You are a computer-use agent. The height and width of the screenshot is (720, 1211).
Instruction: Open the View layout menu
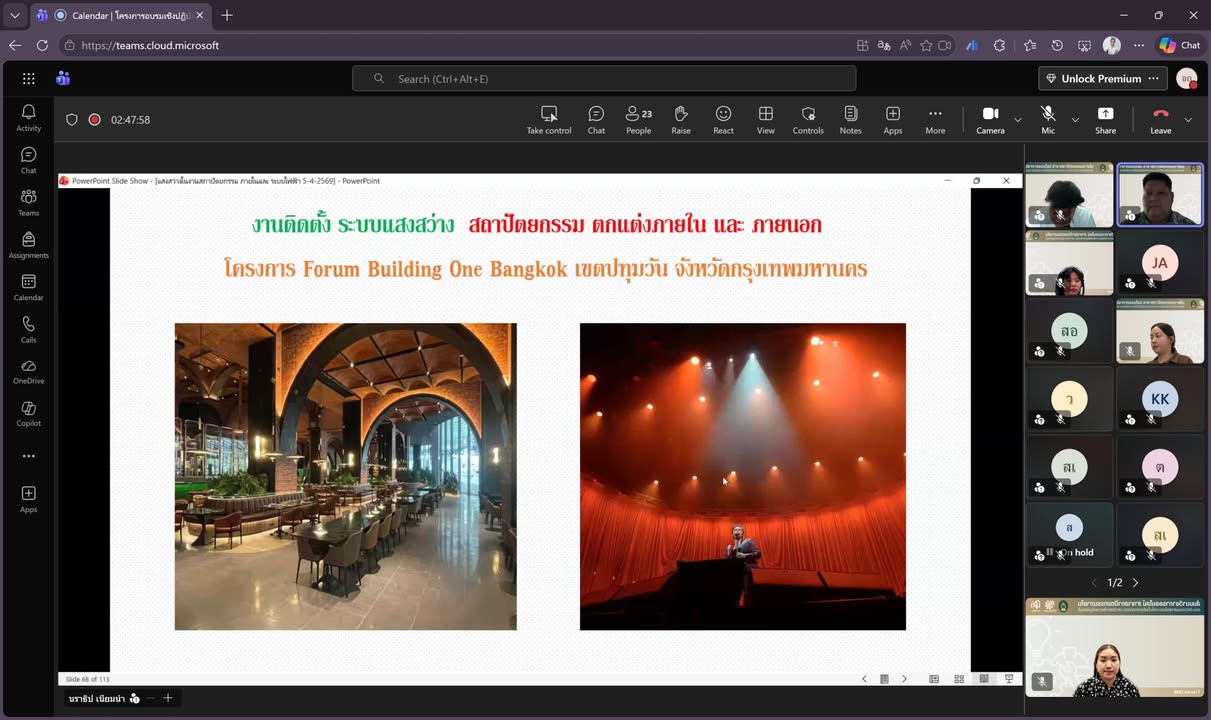pos(765,119)
